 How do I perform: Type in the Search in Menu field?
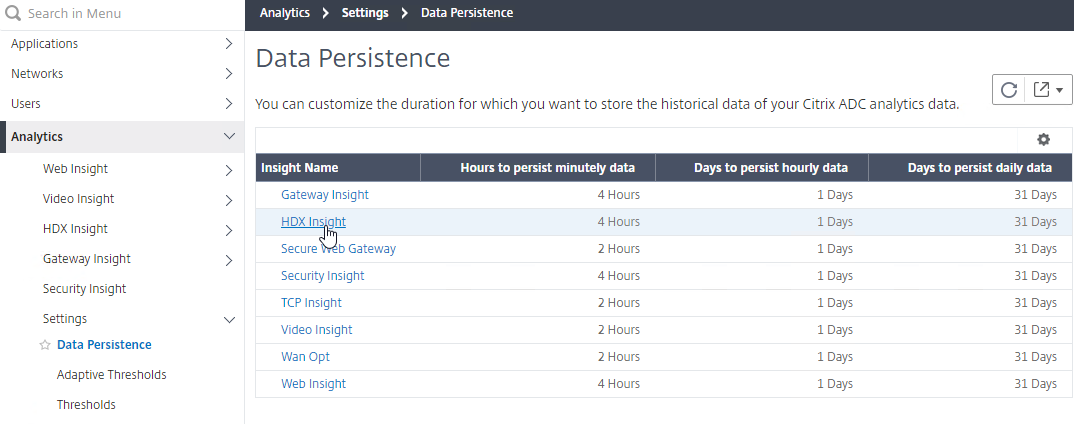130,15
